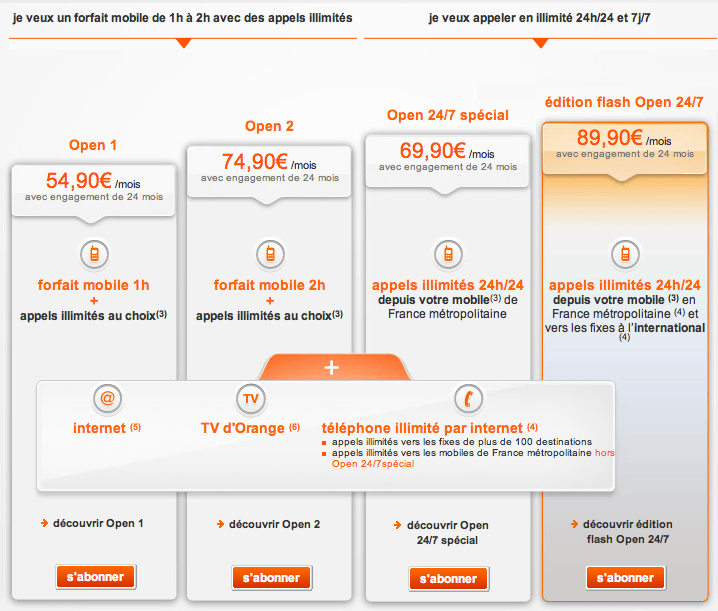
Task: Subscribe to Open 2 with s'abonner button
Action: 272,578
